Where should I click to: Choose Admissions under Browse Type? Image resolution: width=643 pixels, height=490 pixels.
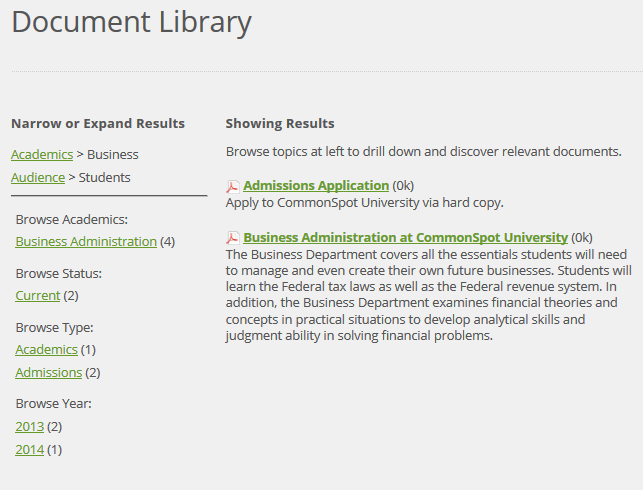pyautogui.click(x=48, y=373)
